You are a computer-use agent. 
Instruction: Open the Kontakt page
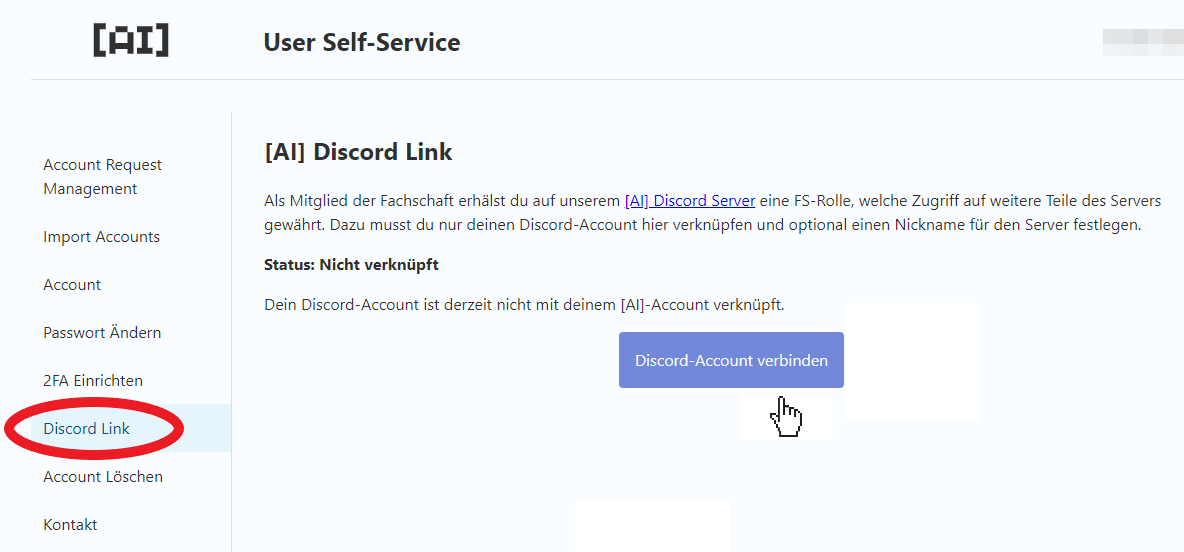[70, 525]
